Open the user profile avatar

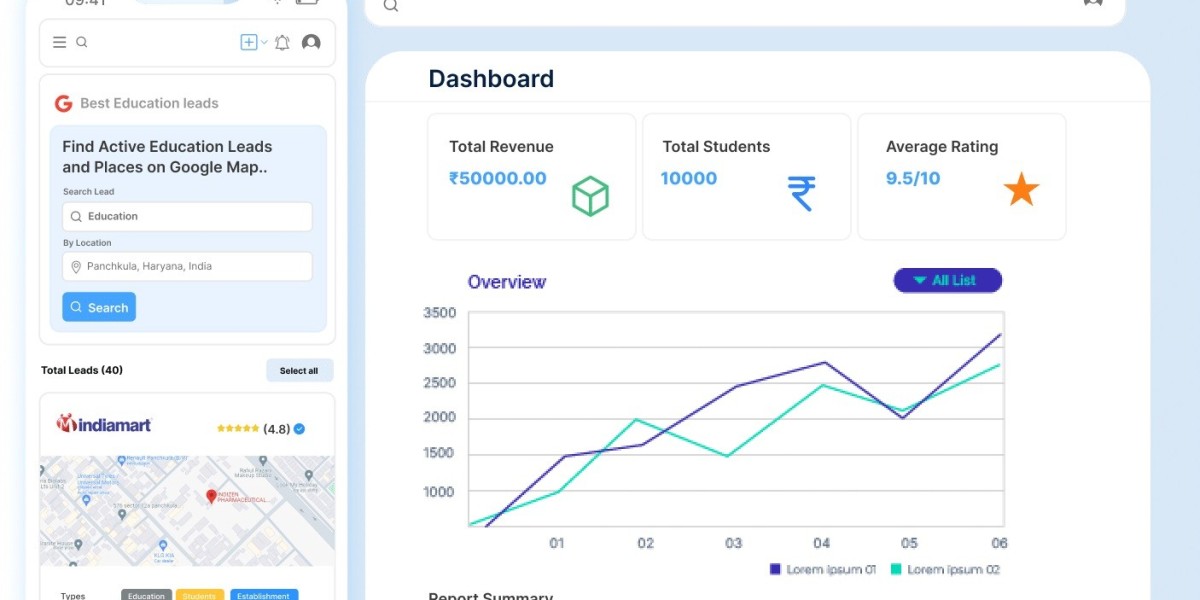311,42
